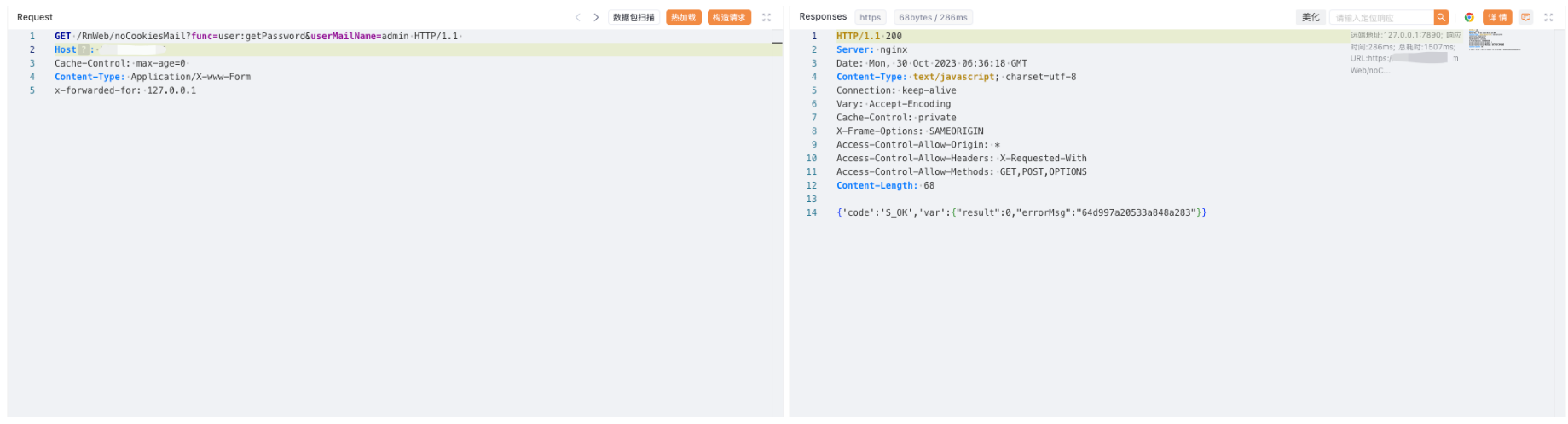Click the https tag beside Responses
Viewport: 1568px width, 424px height.
coord(870,17)
